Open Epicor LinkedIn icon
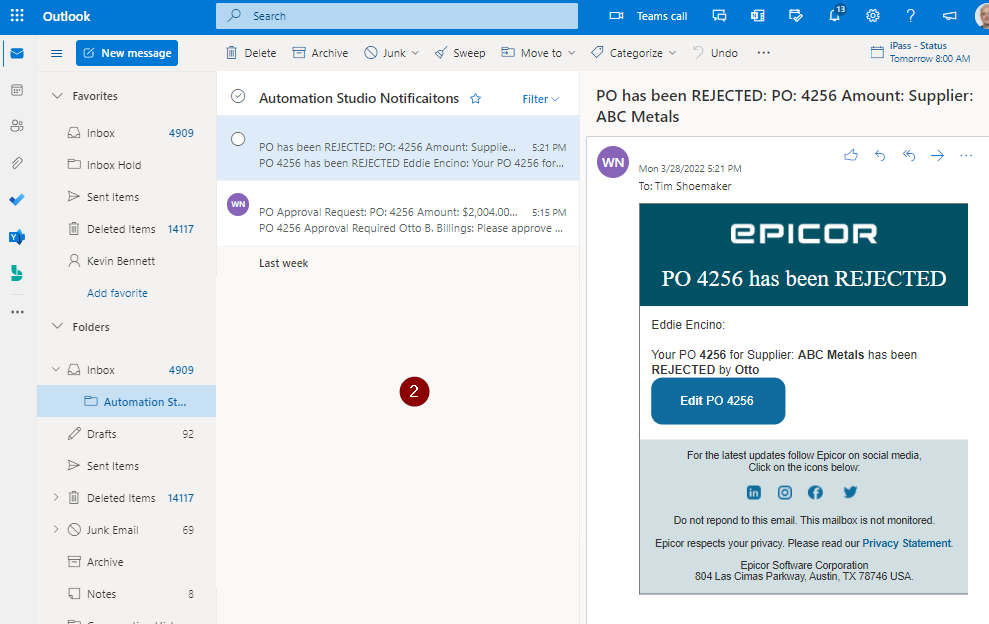Viewport: 989px width, 624px height. pyautogui.click(x=754, y=492)
